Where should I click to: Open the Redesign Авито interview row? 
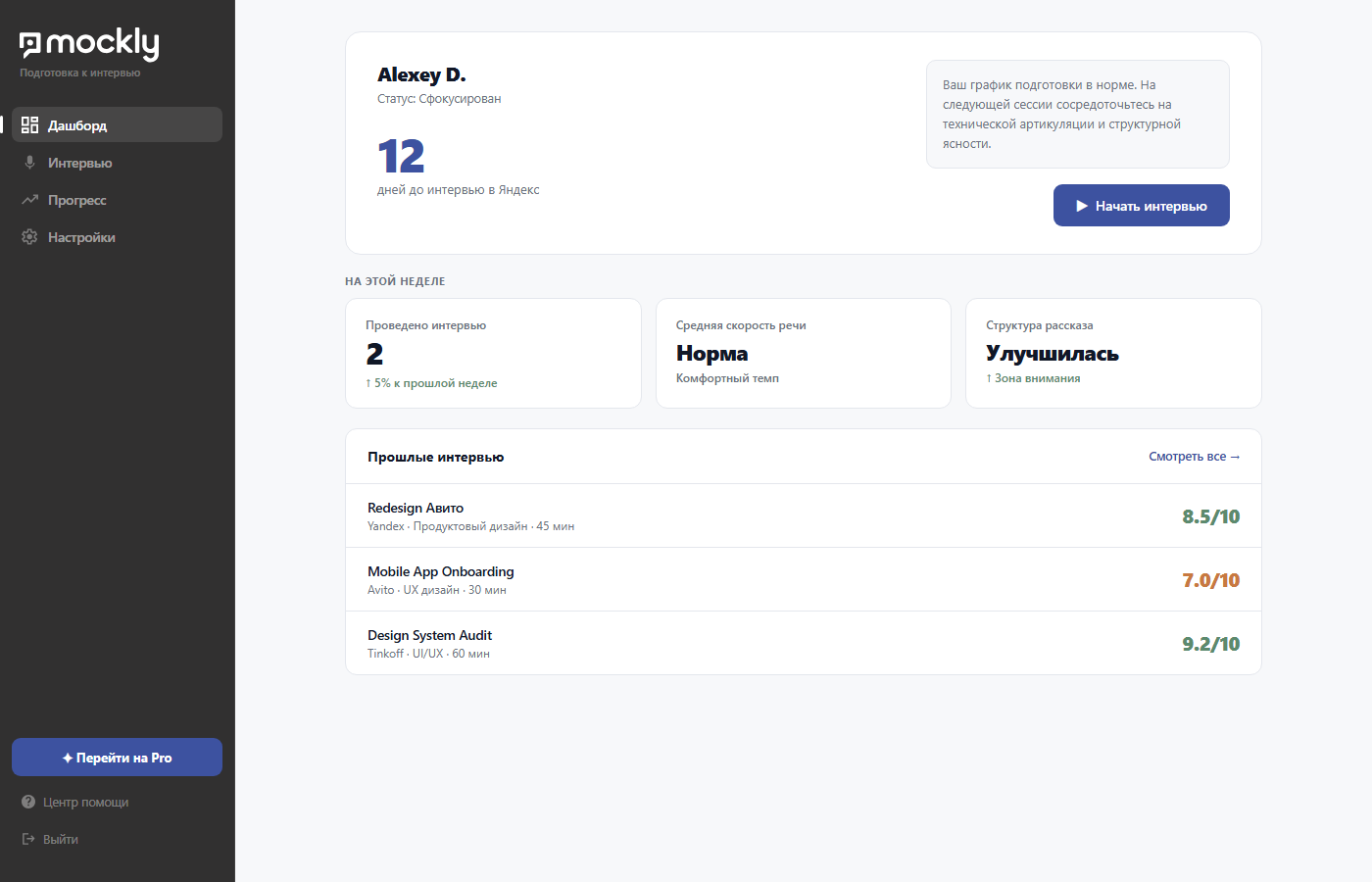[803, 515]
